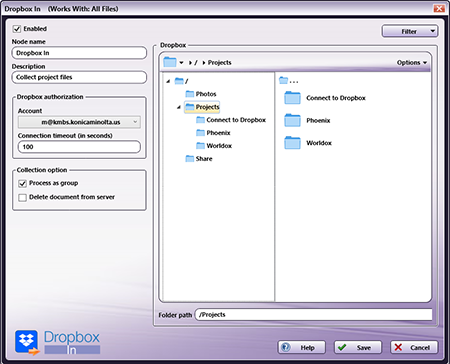The height and width of the screenshot is (364, 450).
Task: Select Share folder in tree
Action: [204, 159]
